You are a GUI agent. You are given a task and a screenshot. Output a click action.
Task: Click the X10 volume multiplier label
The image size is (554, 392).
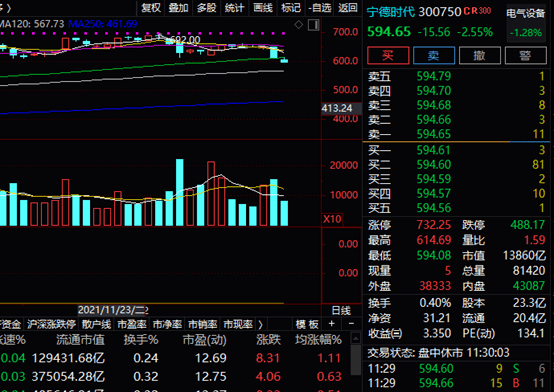(x=332, y=219)
